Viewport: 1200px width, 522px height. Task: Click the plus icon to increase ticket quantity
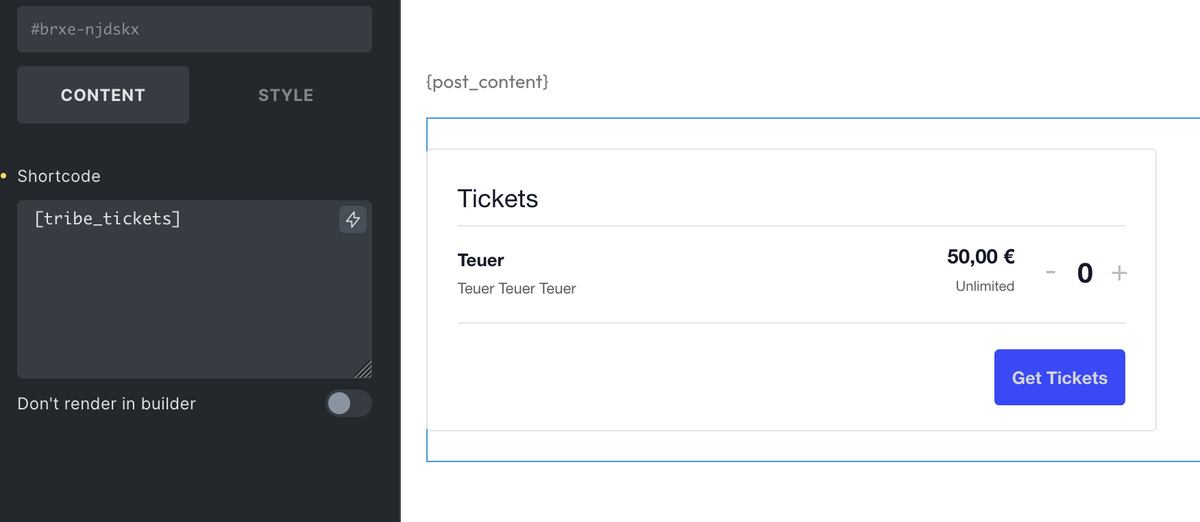point(1119,273)
